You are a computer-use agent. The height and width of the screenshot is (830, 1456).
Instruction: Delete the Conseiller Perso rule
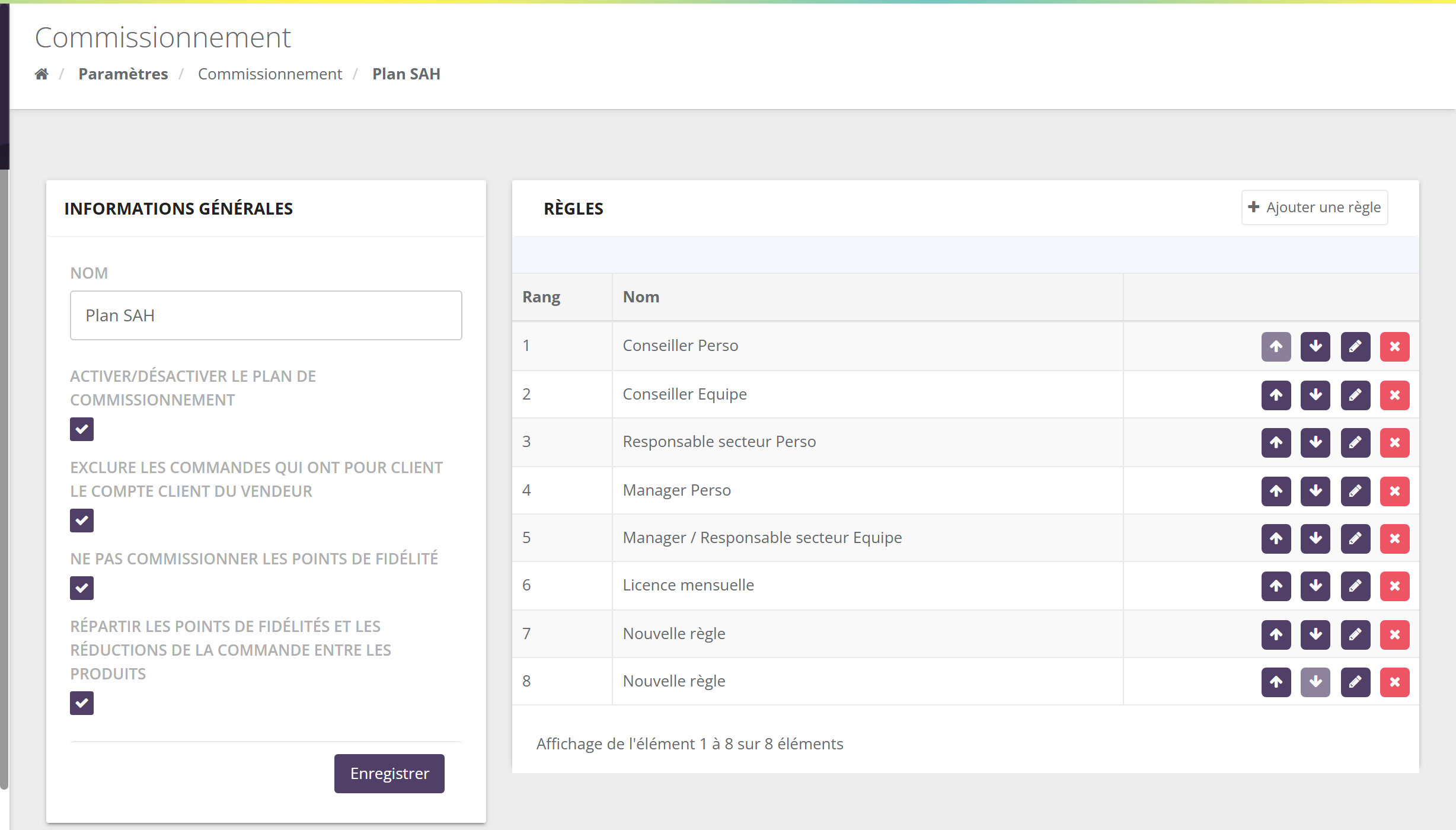click(x=1394, y=346)
